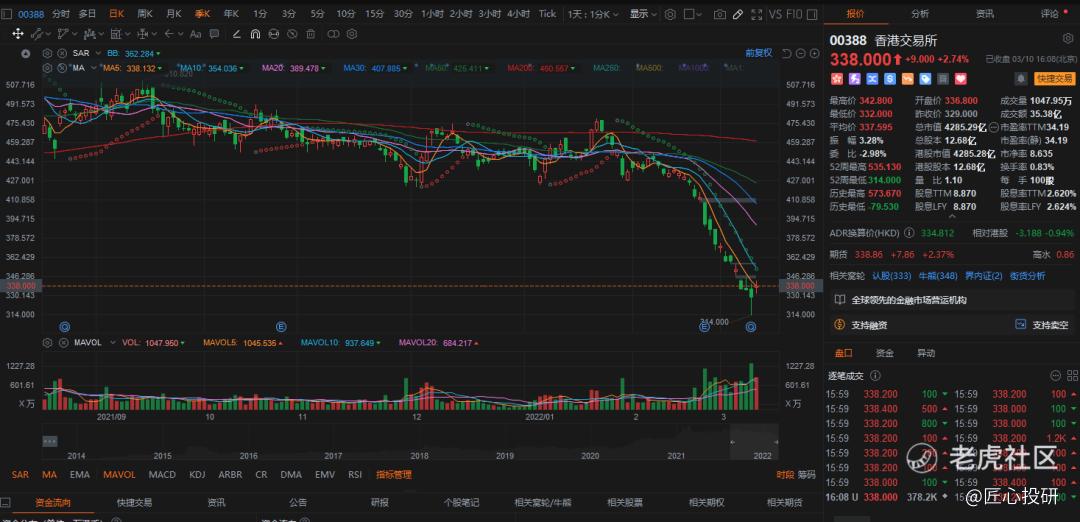Open 认股(333) warrants link
This screenshot has width=1080, height=522.
coord(891,275)
